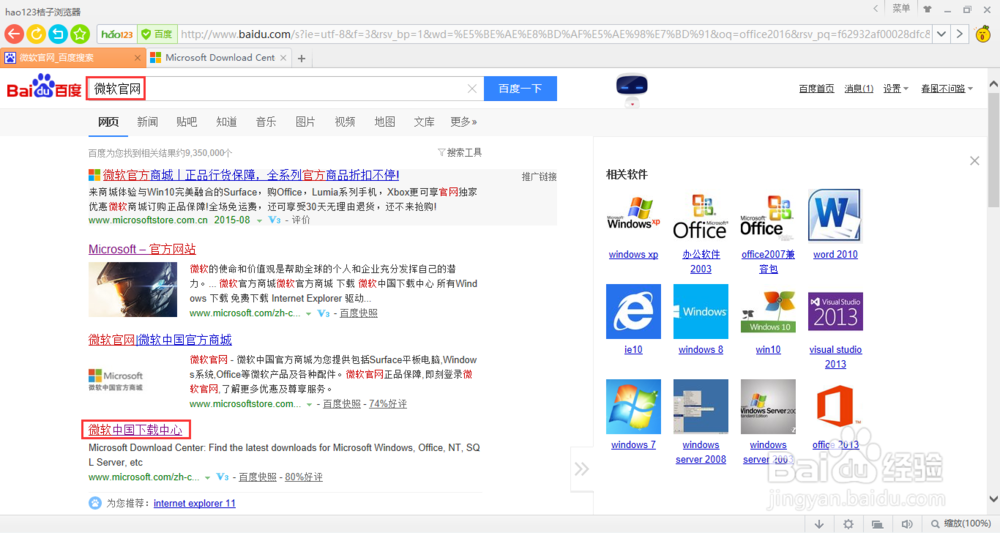Open the Win10 software icon
The height and width of the screenshot is (533, 1000).
tap(768, 311)
